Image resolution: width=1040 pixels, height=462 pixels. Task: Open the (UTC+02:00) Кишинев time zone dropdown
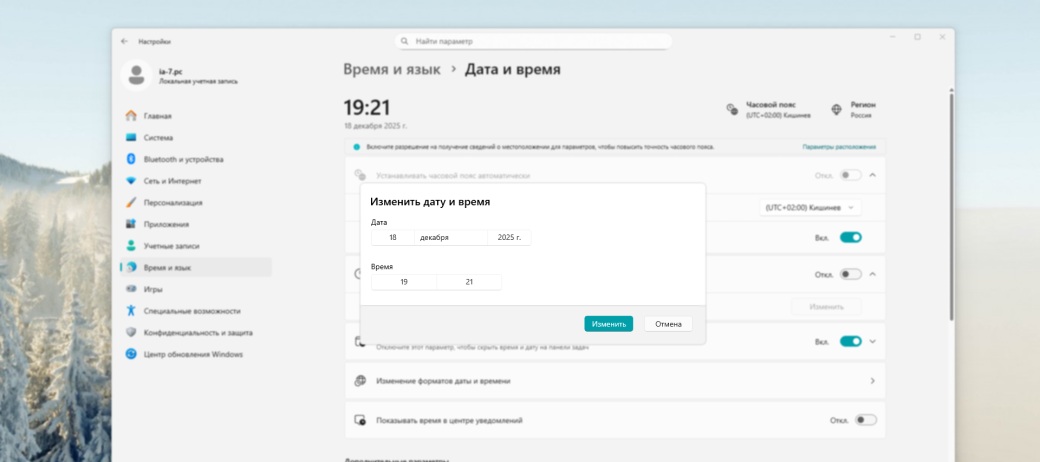(x=809, y=207)
